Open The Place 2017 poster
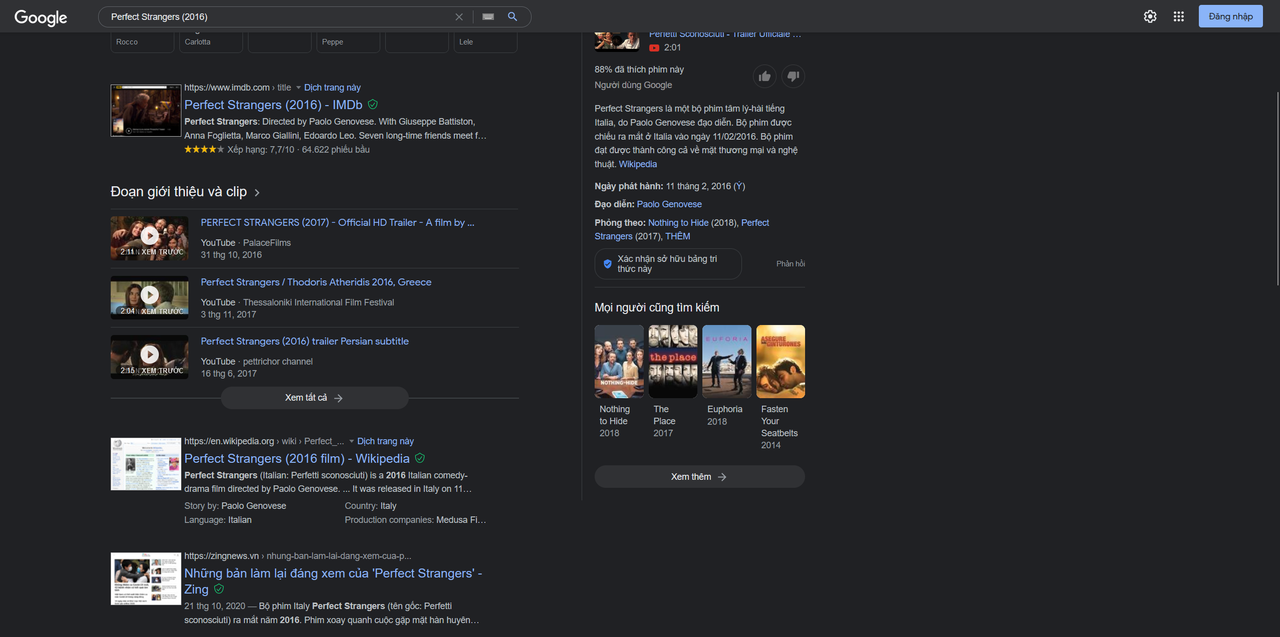Image resolution: width=1280 pixels, height=637 pixels. (x=673, y=361)
